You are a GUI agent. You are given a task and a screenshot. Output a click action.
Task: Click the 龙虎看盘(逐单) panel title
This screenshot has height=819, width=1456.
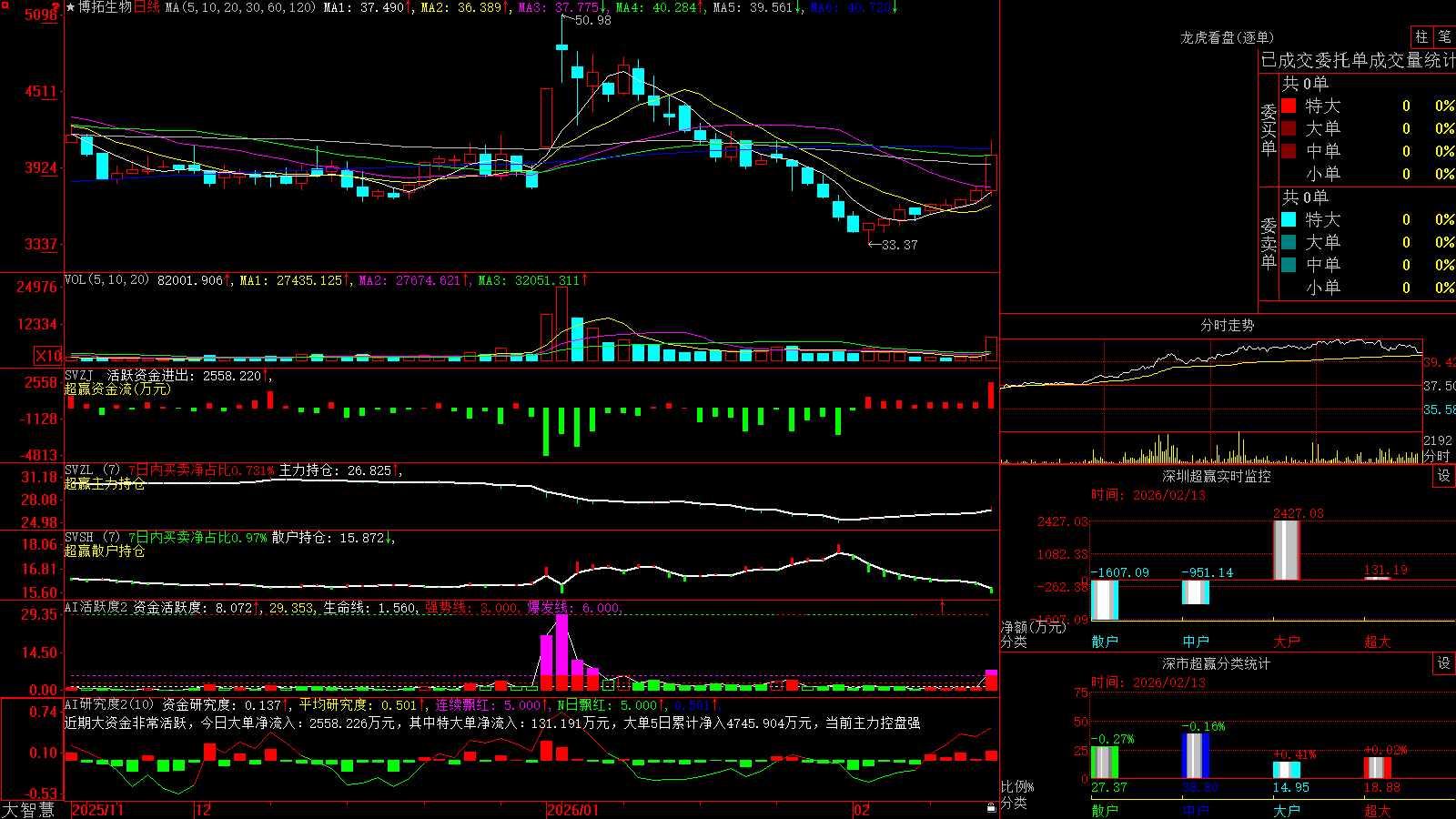1227,37
